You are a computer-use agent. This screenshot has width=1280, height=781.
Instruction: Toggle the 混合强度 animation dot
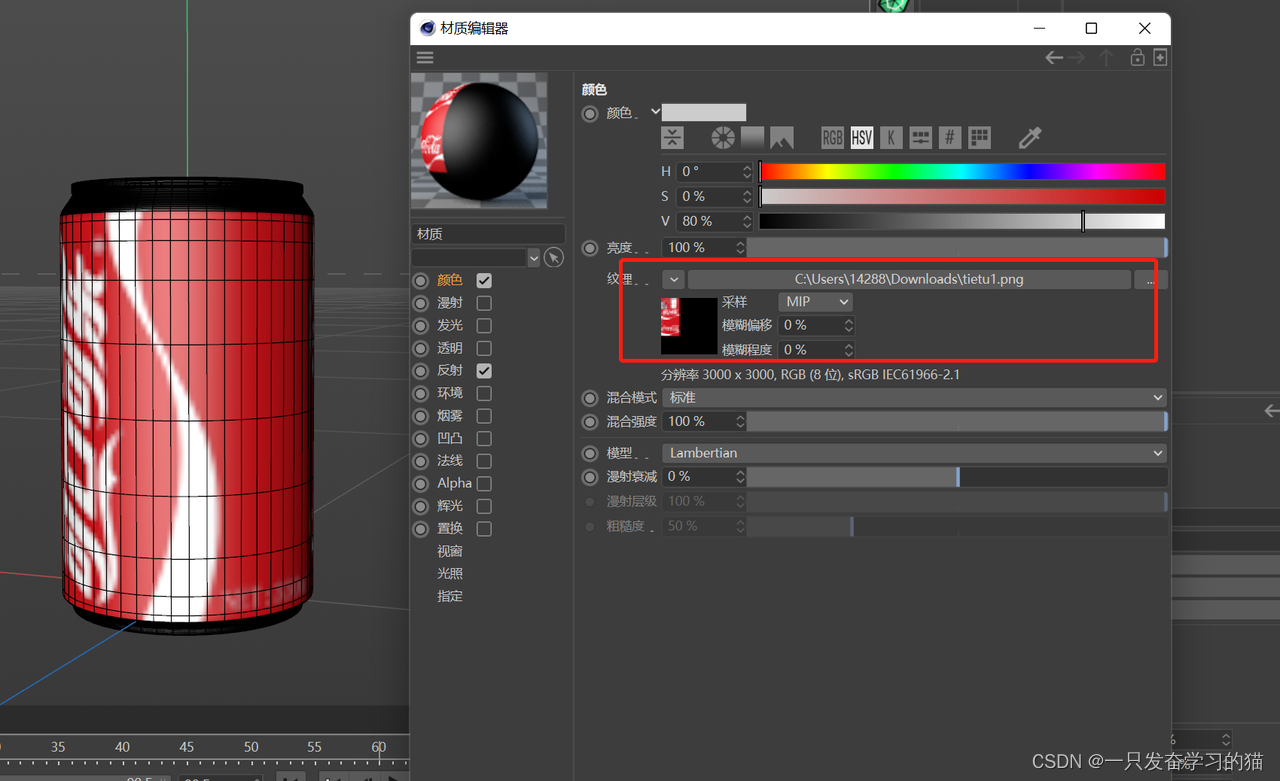[x=590, y=422]
